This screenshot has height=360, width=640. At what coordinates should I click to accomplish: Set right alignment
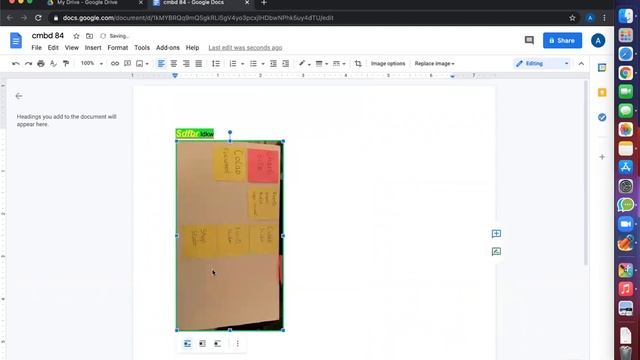(186, 64)
